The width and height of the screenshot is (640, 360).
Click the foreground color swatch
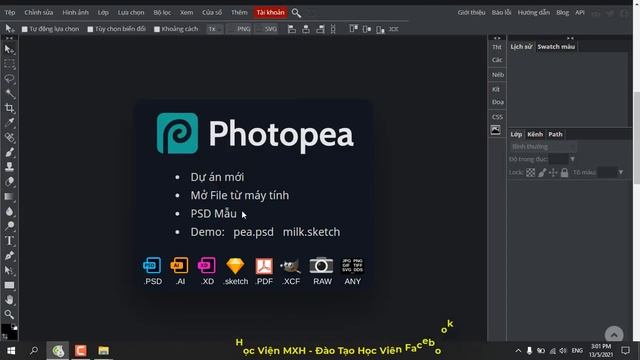pyautogui.click(x=6, y=329)
